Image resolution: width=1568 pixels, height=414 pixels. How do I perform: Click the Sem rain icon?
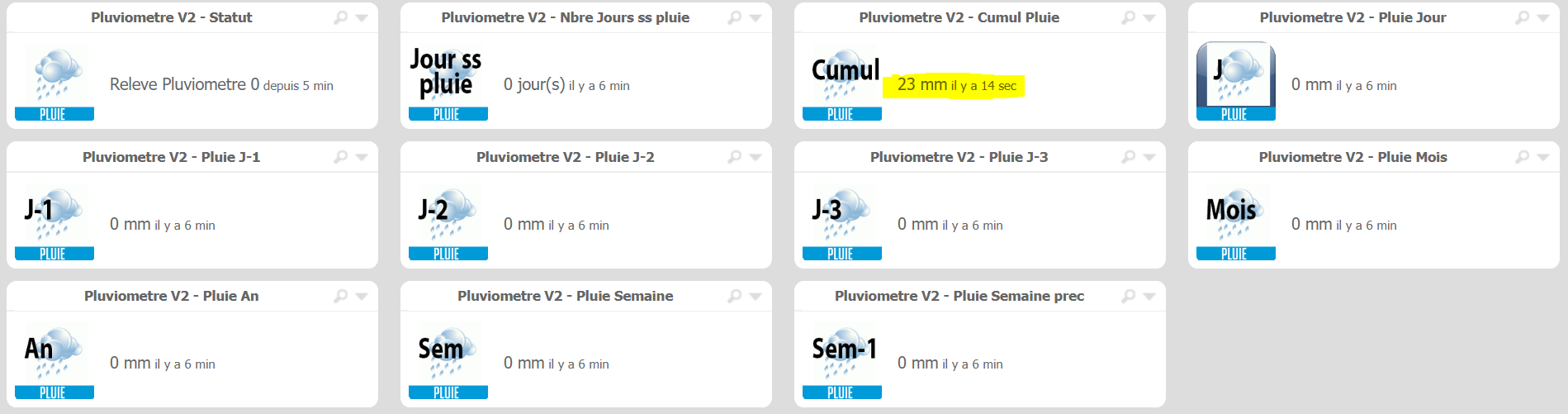pyautogui.click(x=448, y=360)
